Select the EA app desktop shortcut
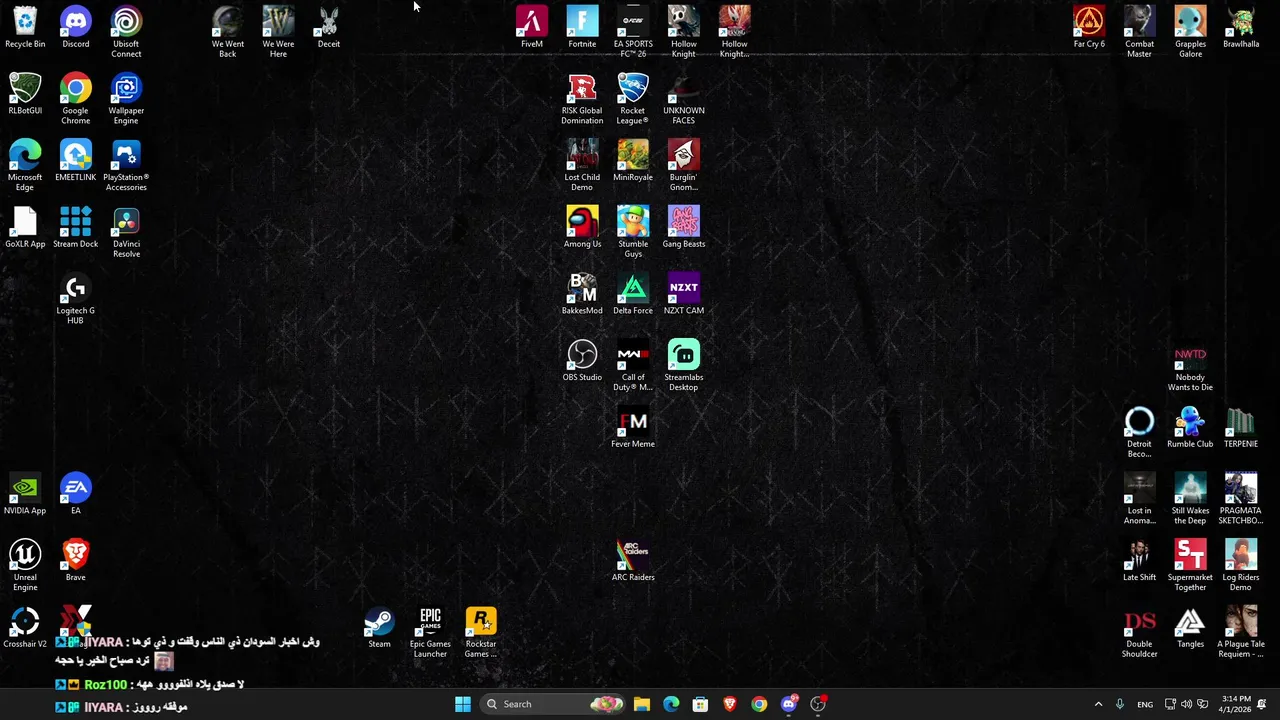The width and height of the screenshot is (1280, 720). [76, 495]
